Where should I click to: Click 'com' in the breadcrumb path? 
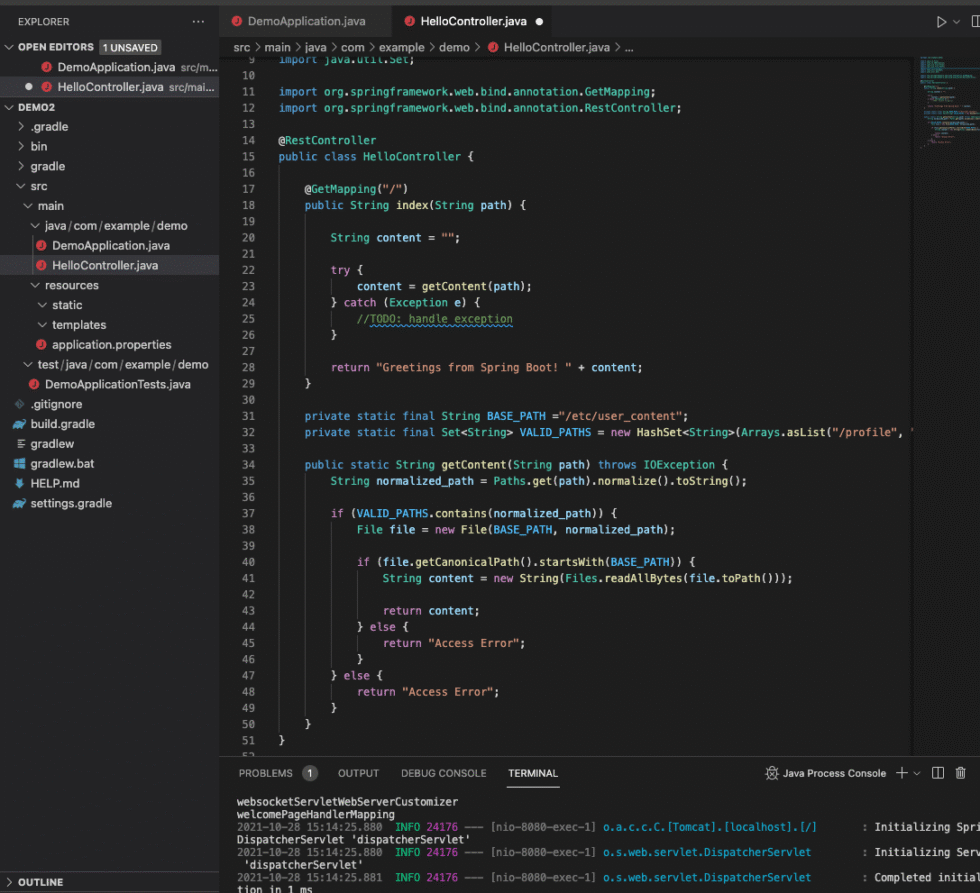coord(352,47)
